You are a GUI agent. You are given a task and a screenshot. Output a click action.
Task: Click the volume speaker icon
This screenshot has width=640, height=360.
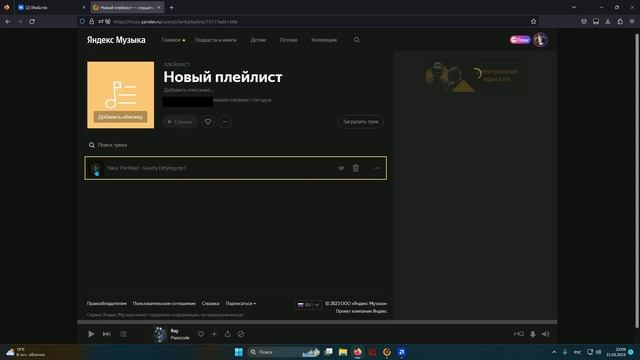coord(545,334)
